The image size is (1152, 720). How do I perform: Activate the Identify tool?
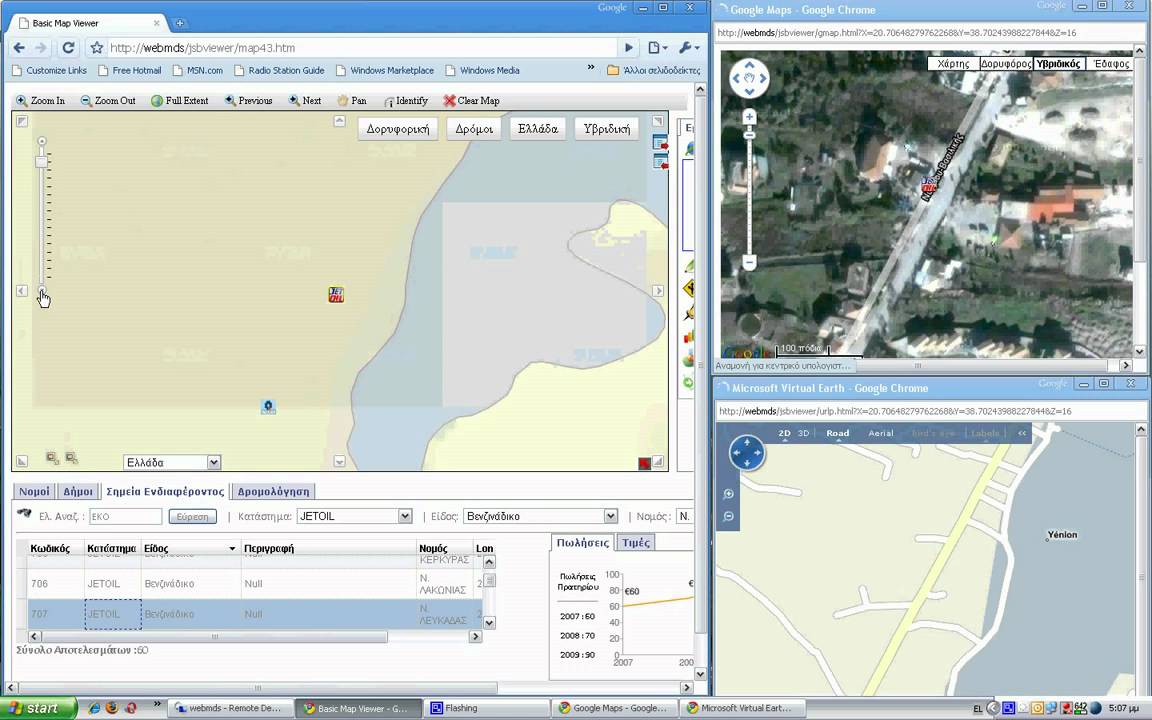coord(406,101)
